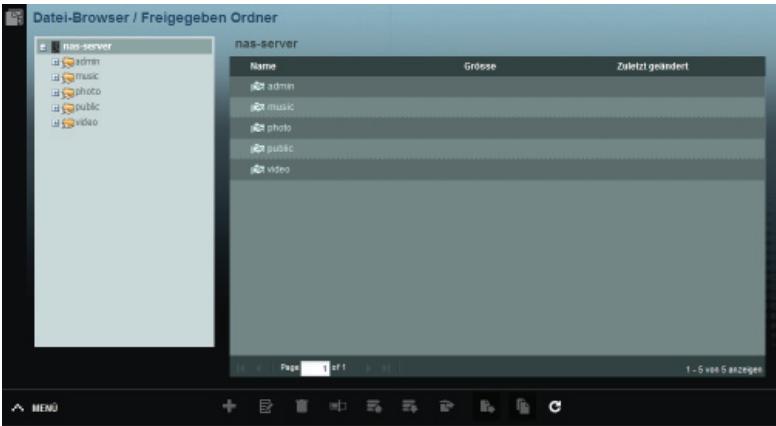This screenshot has width=776, height=426.
Task: Select public label in the tree
Action: point(88,107)
